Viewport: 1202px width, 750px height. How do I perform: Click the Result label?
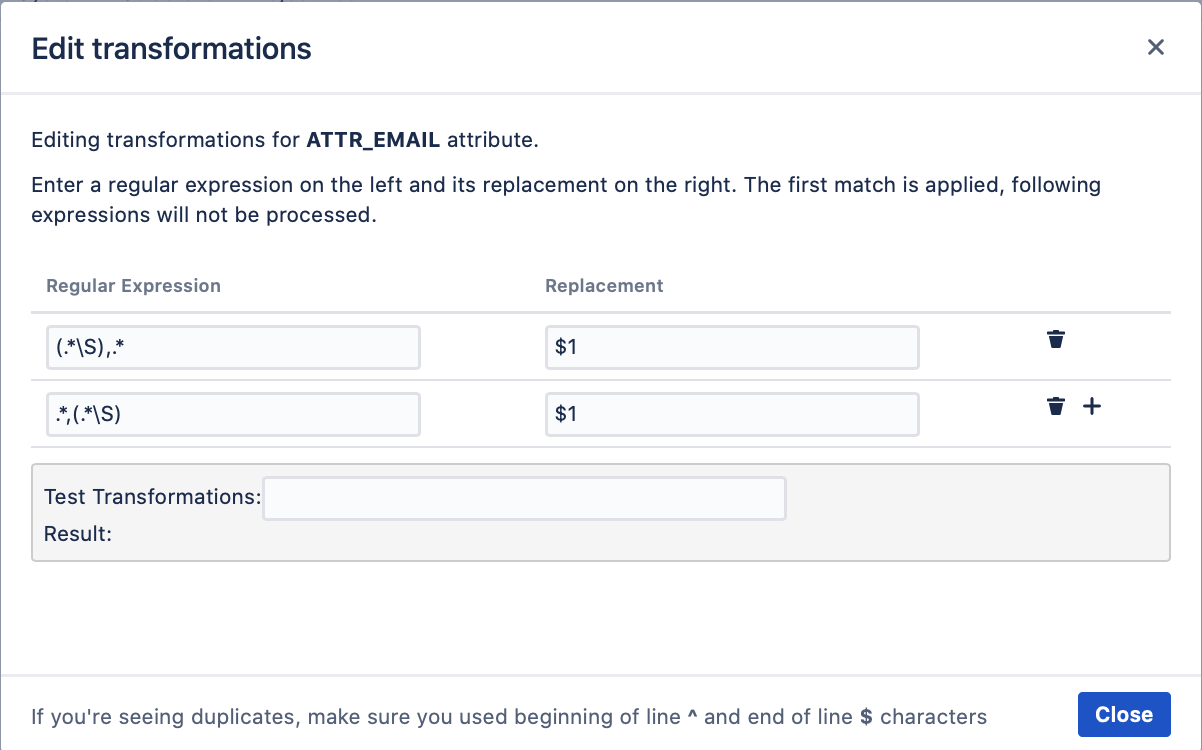coord(78,534)
